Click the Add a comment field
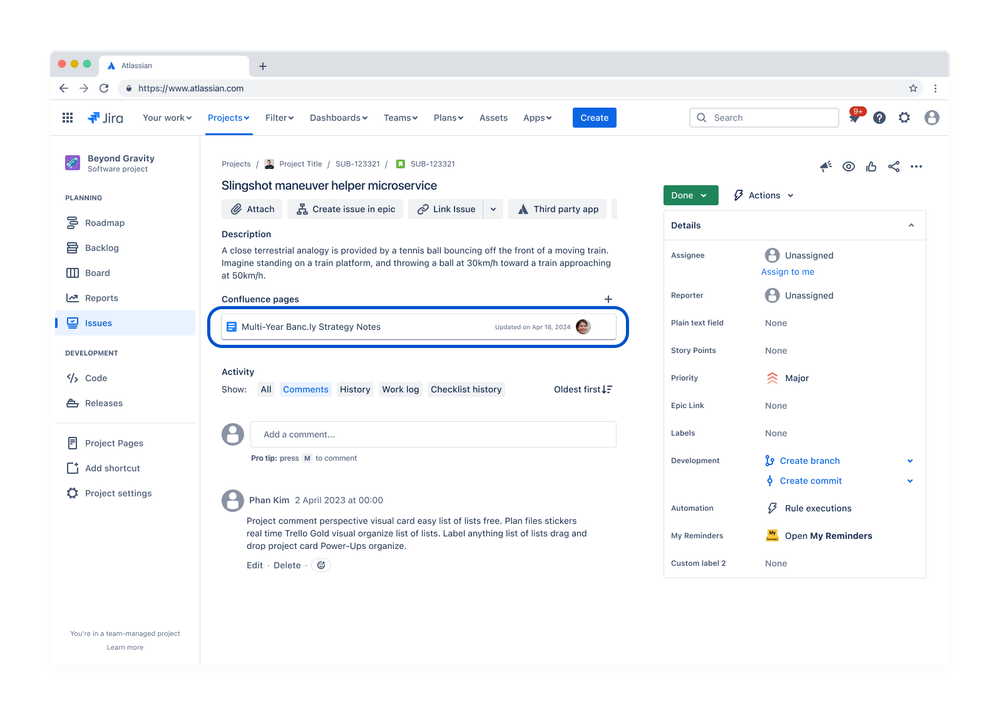The width and height of the screenshot is (999, 716). [433, 433]
